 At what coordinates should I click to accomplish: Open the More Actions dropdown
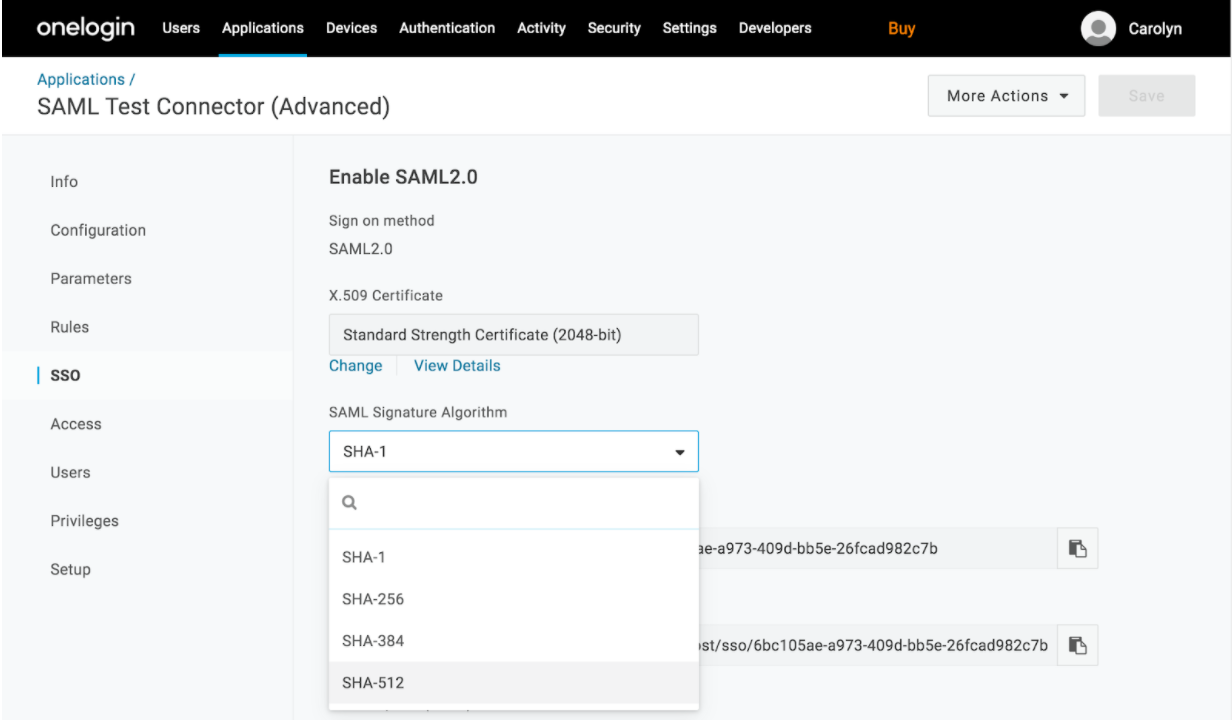[x=1005, y=95]
